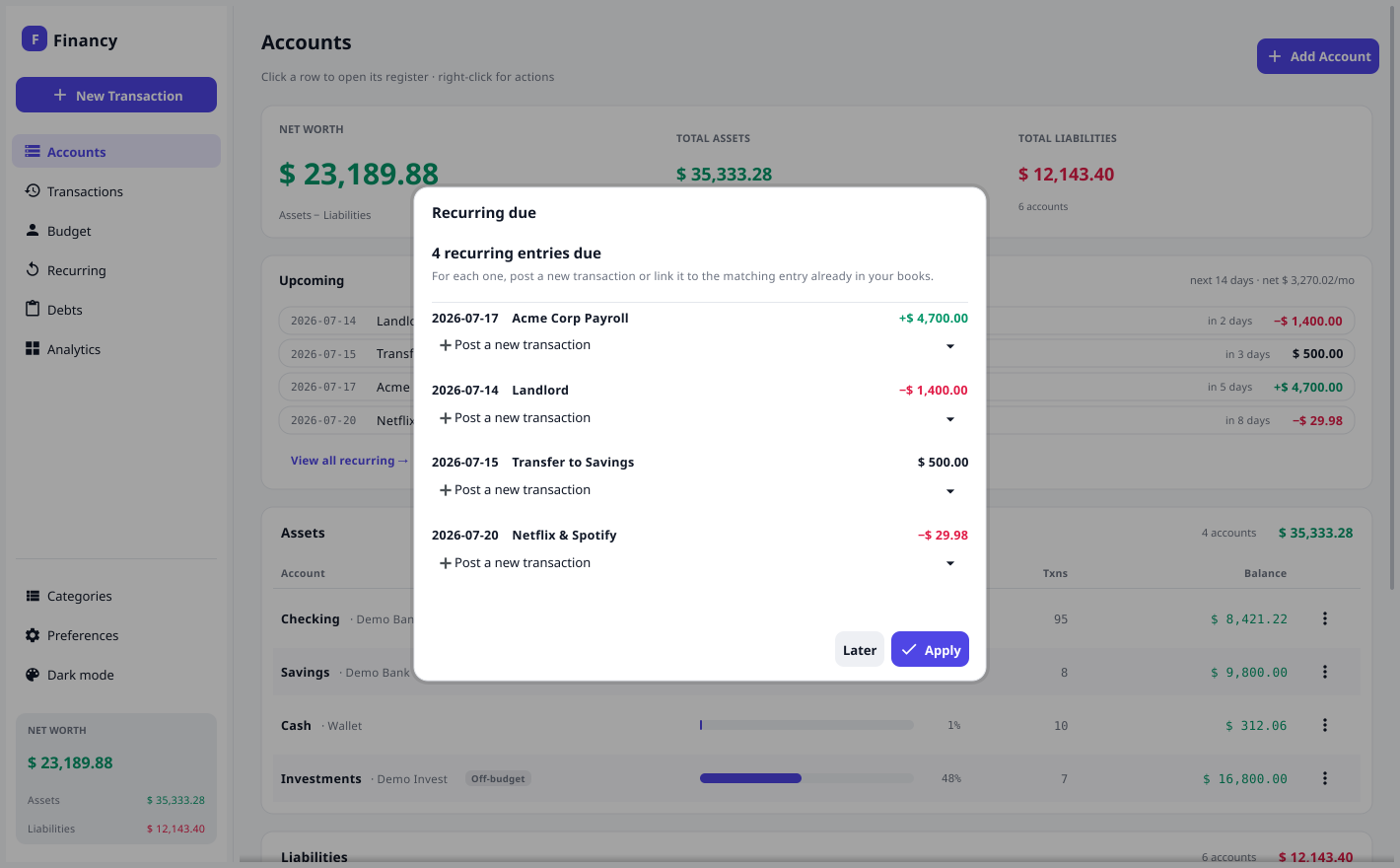Open action dropdown for Netflix & Spotify
This screenshot has width=1400, height=868.
click(x=950, y=563)
